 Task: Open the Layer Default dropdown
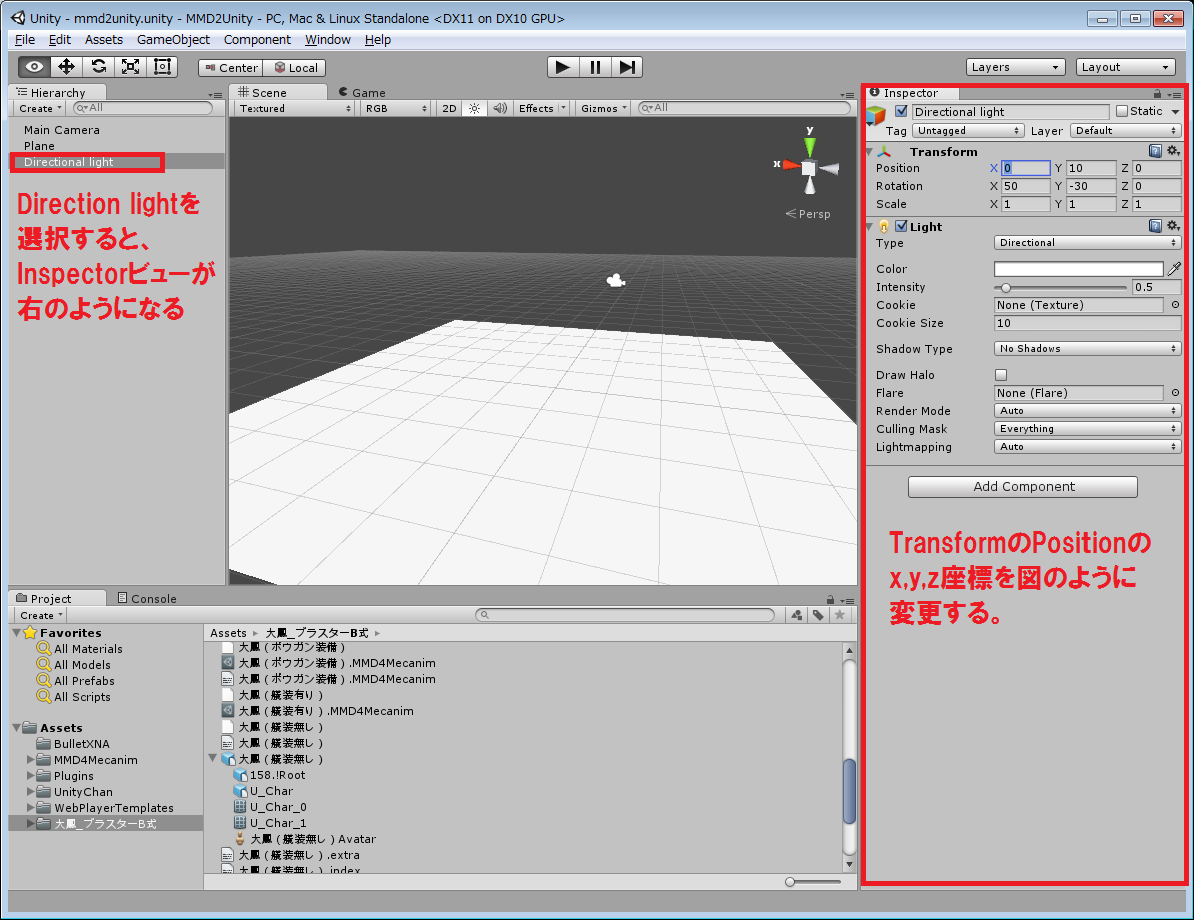point(1125,131)
